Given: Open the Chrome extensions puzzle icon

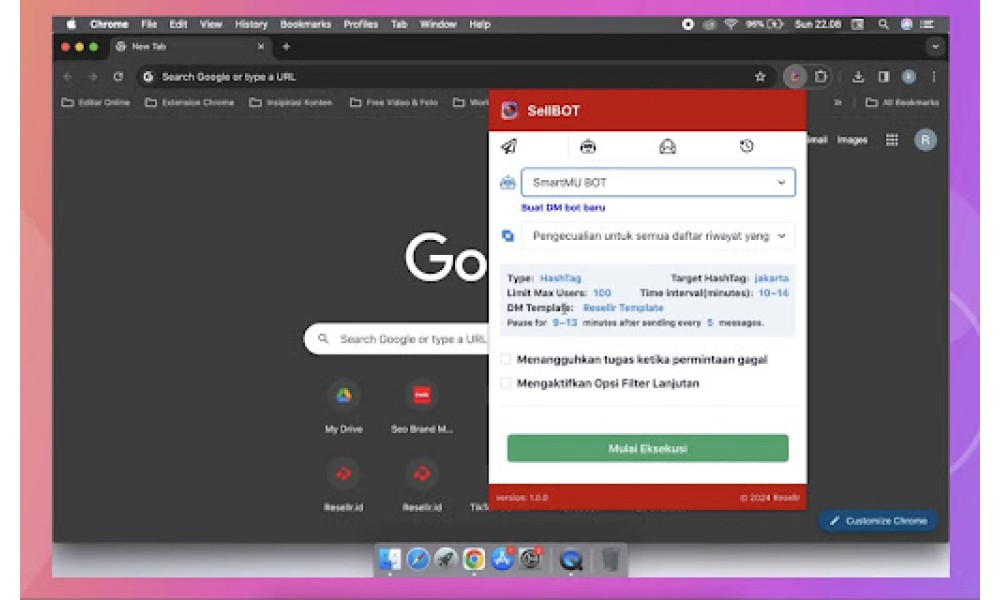Looking at the screenshot, I should click(x=821, y=77).
